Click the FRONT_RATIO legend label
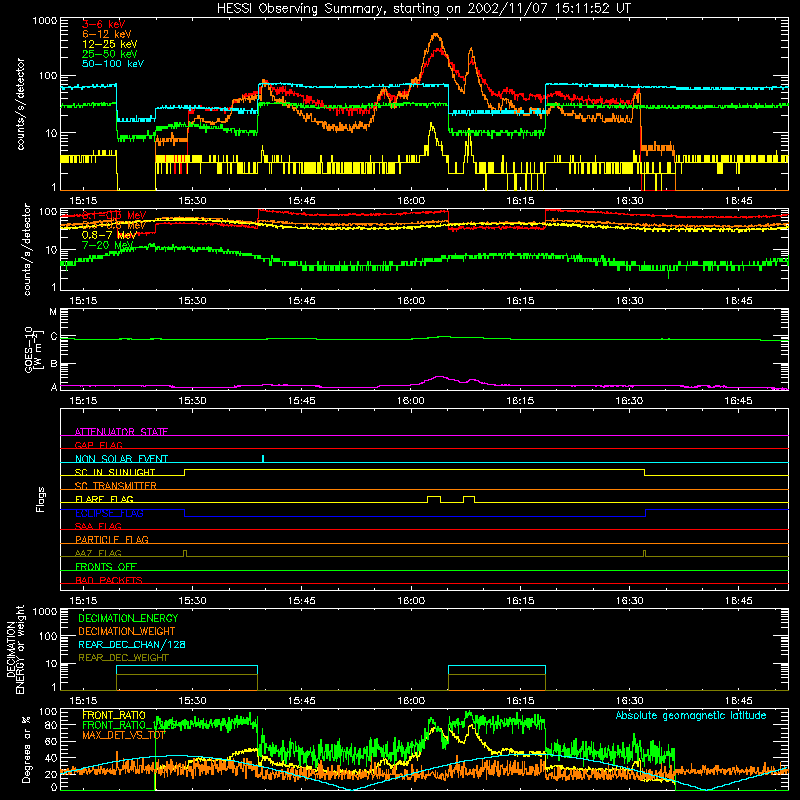Image resolution: width=800 pixels, height=800 pixels. point(114,715)
